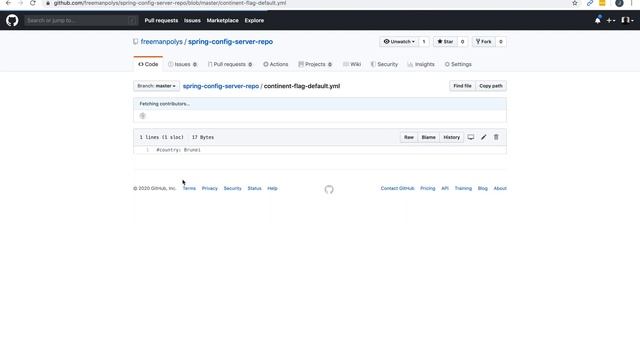The image size is (640, 360).
Task: Click the trash delete file icon
Action: 496,137
